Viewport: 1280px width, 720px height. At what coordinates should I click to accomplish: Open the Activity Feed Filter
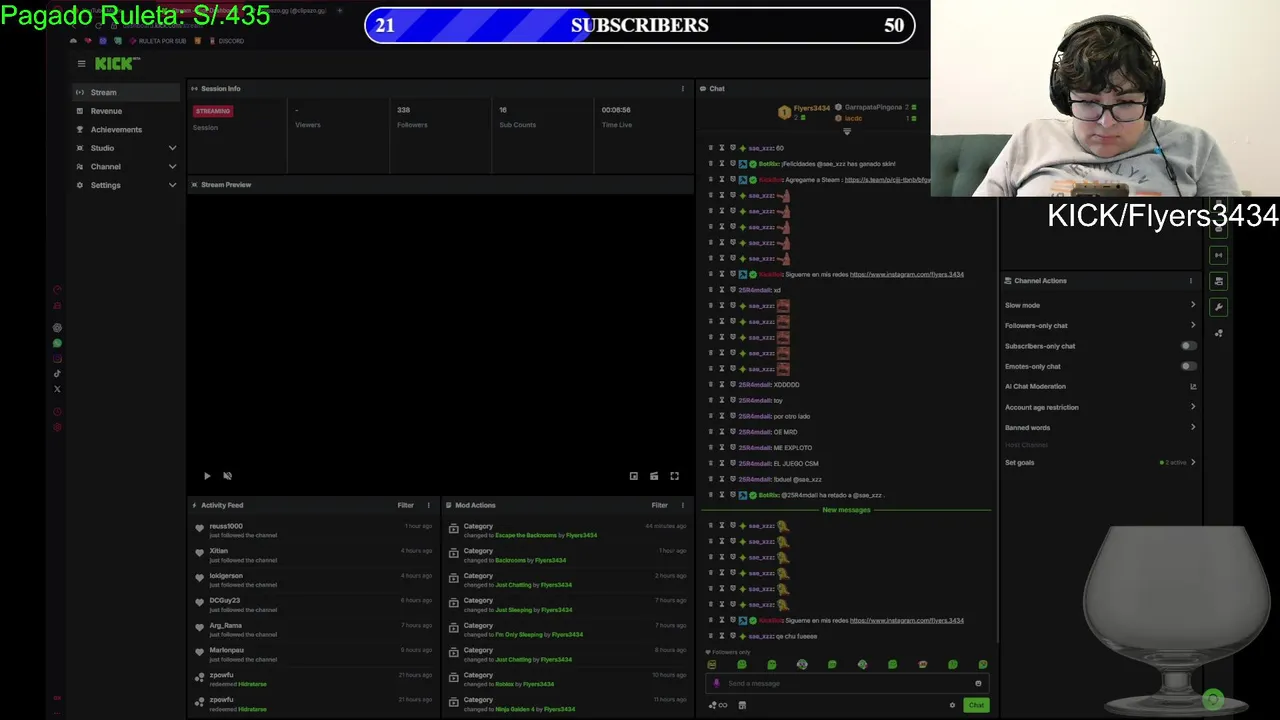point(406,505)
